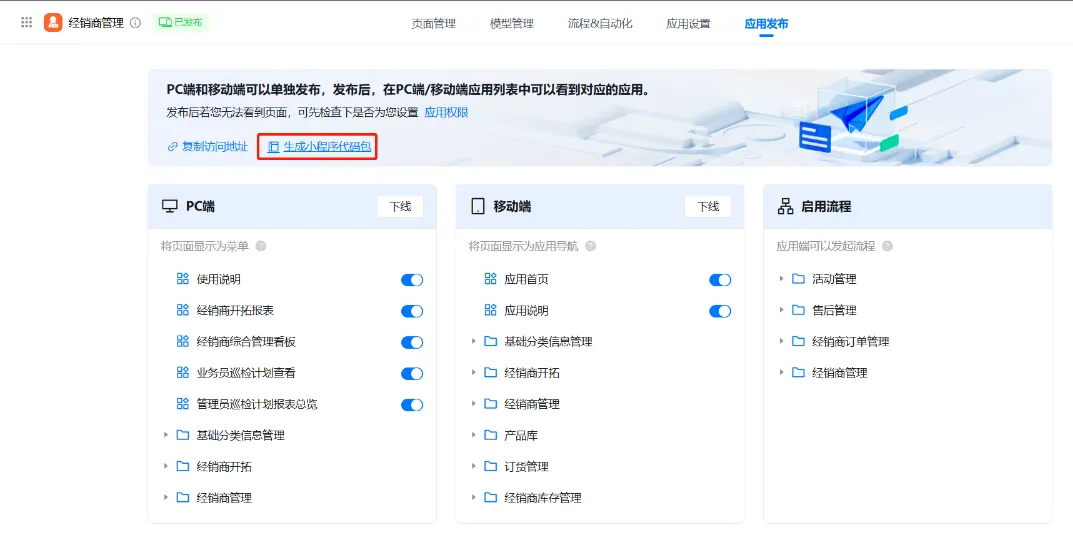The width and height of the screenshot is (1073, 550).
Task: Expand the 产品库 folder in 移动端
Action: (x=474, y=436)
